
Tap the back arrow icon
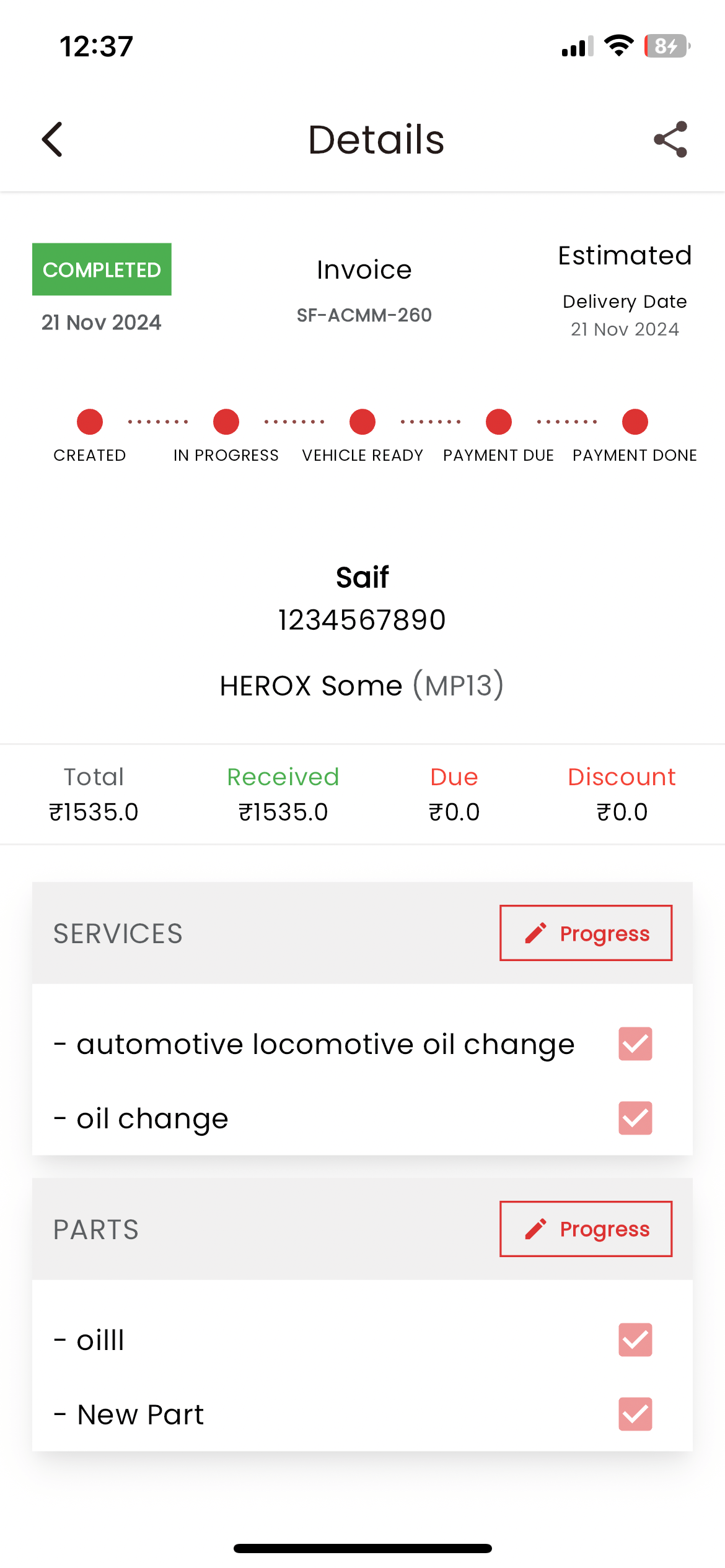[x=53, y=139]
